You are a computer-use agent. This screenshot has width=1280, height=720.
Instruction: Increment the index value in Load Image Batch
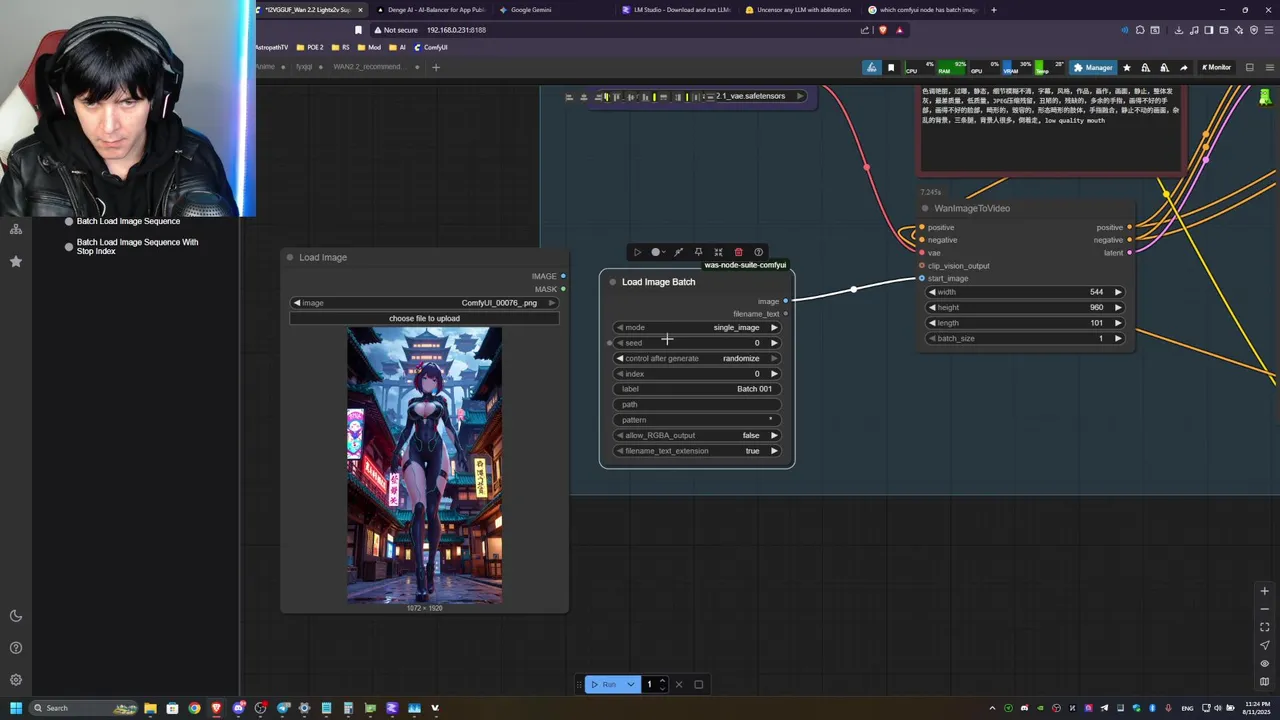[x=774, y=374]
